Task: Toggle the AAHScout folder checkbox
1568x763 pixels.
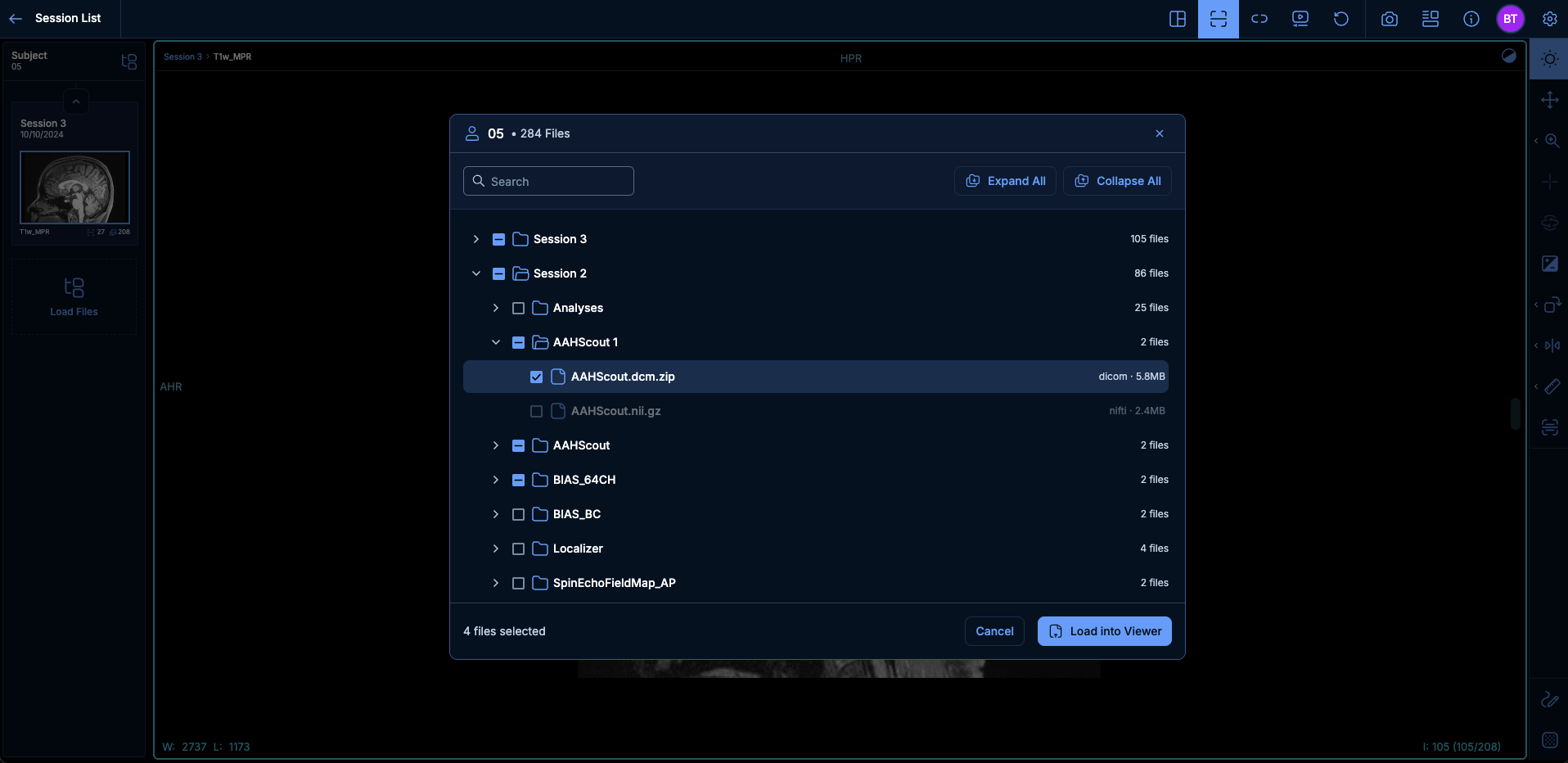Action: [x=518, y=445]
